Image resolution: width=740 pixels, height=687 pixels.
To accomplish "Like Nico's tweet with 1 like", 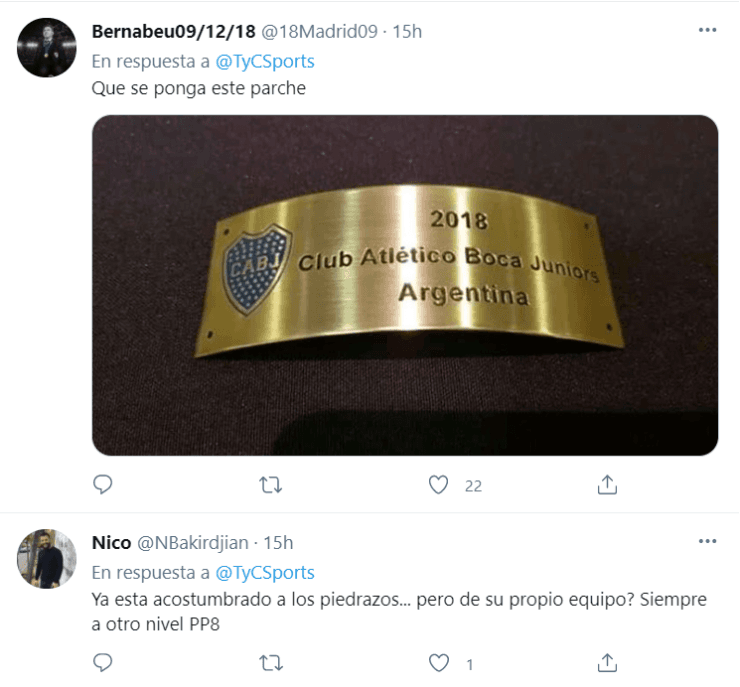I will tap(438, 663).
